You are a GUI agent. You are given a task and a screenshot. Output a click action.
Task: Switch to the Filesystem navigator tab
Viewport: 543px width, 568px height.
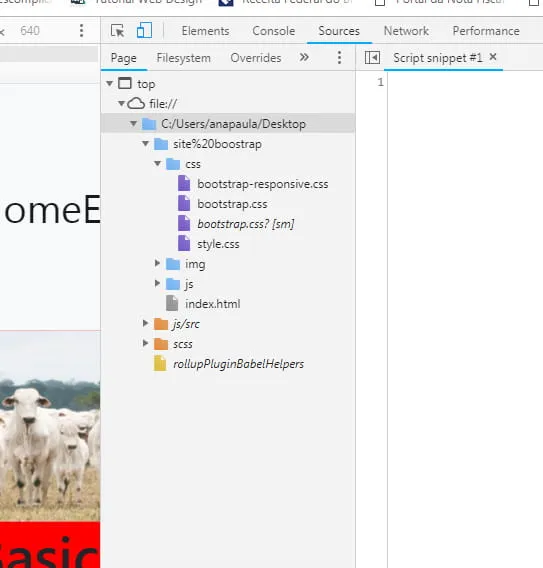[x=183, y=58]
